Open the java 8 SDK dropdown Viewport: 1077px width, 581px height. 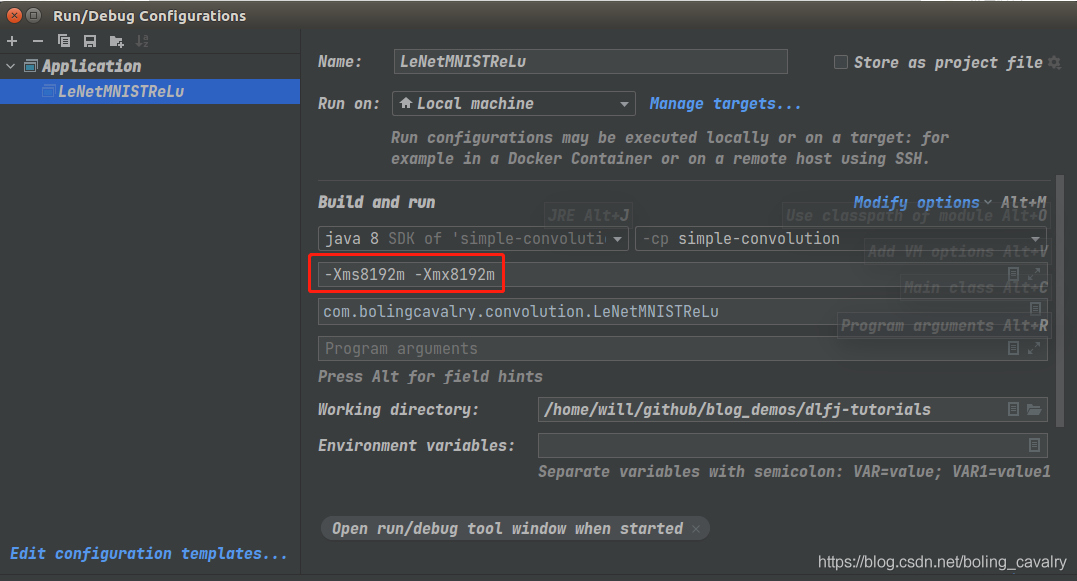[x=473, y=239]
